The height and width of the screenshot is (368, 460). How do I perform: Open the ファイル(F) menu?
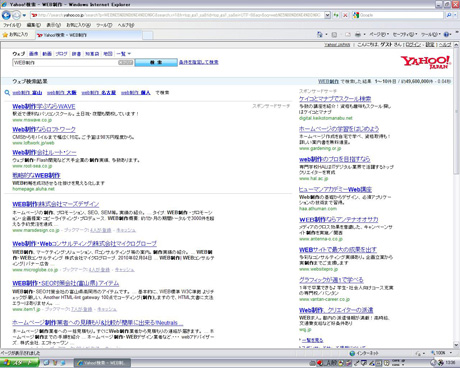[12, 25]
